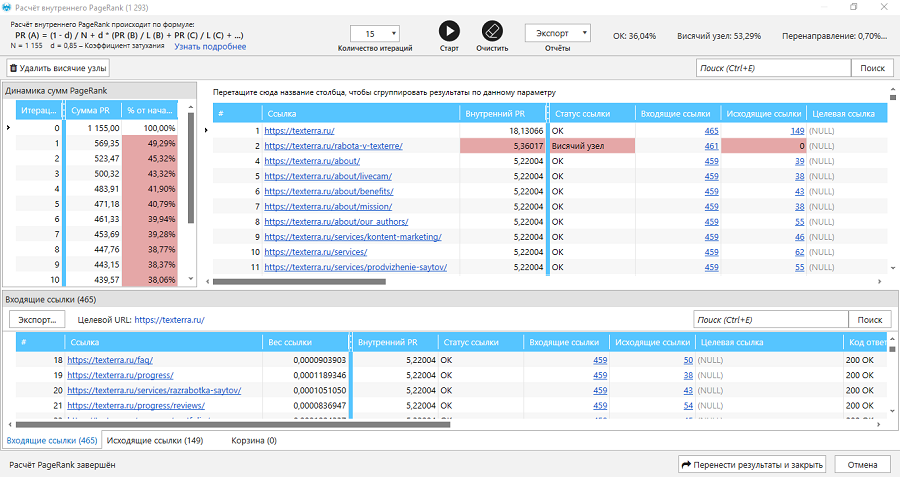Click the upper Поиск button
900x477 pixels.
(x=872, y=68)
